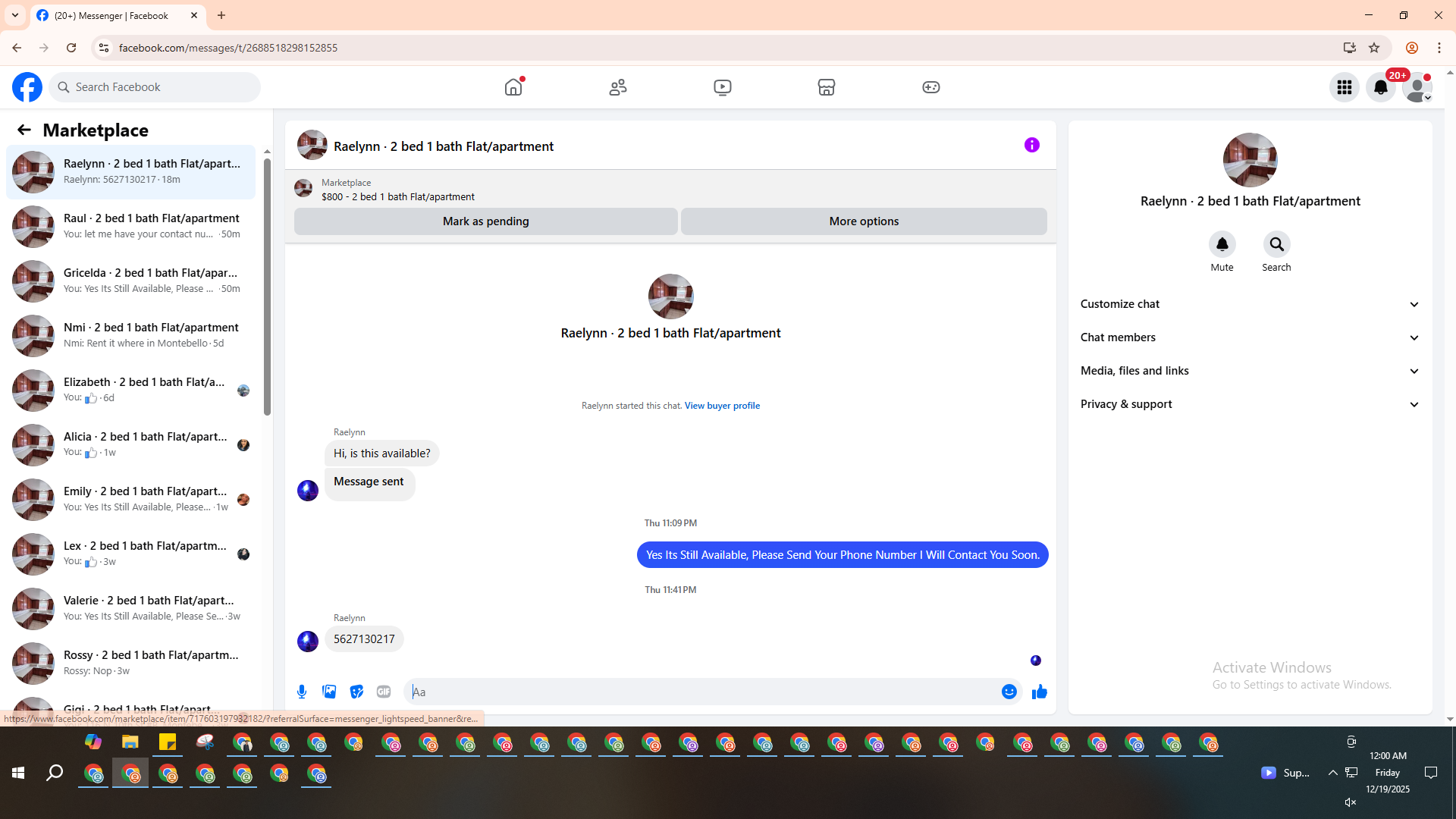Attach a photo using the image icon
1456x819 pixels.
pos(329,692)
